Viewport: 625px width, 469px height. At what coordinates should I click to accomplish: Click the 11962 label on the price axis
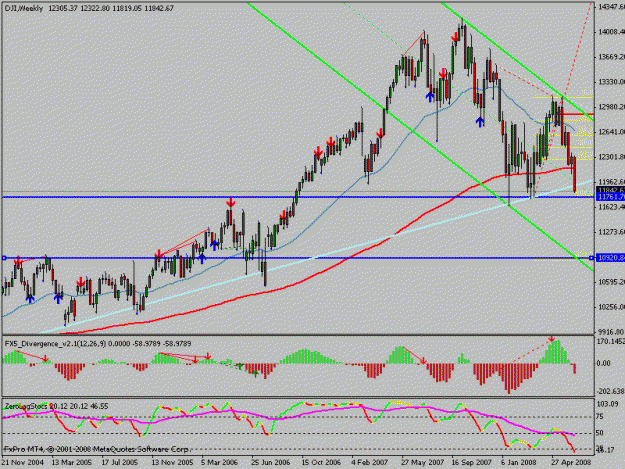pyautogui.click(x=611, y=182)
